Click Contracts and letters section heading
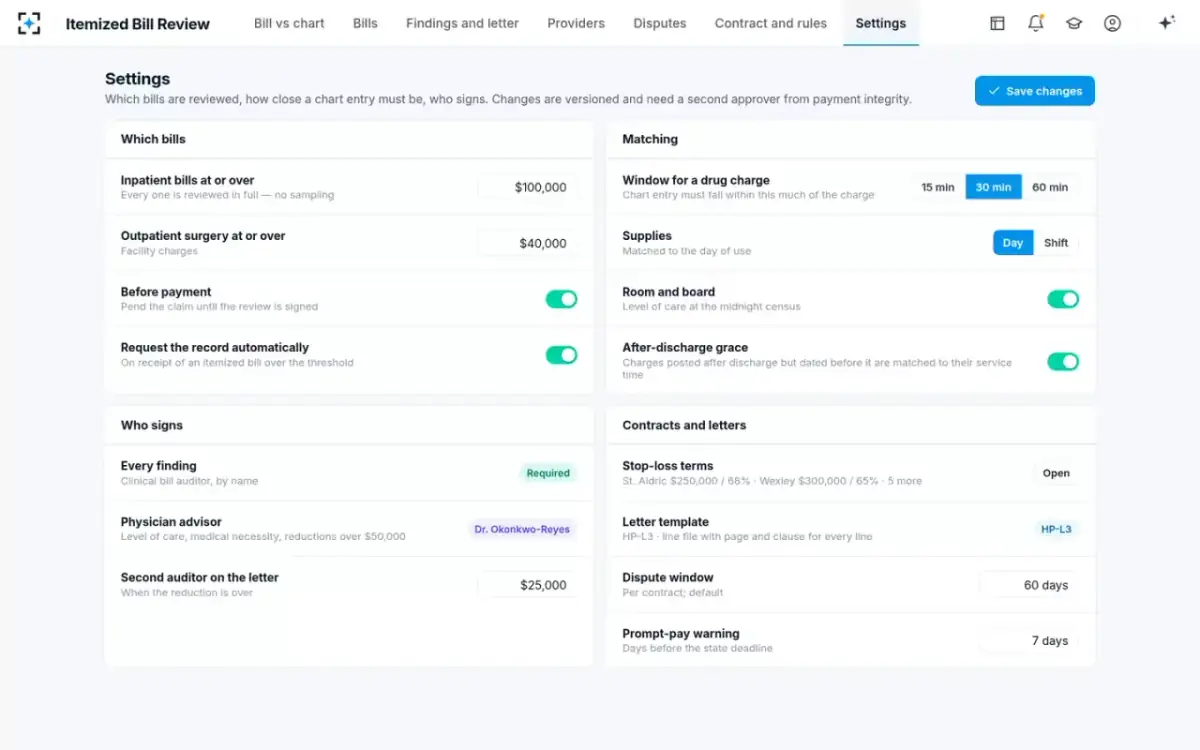 point(684,425)
